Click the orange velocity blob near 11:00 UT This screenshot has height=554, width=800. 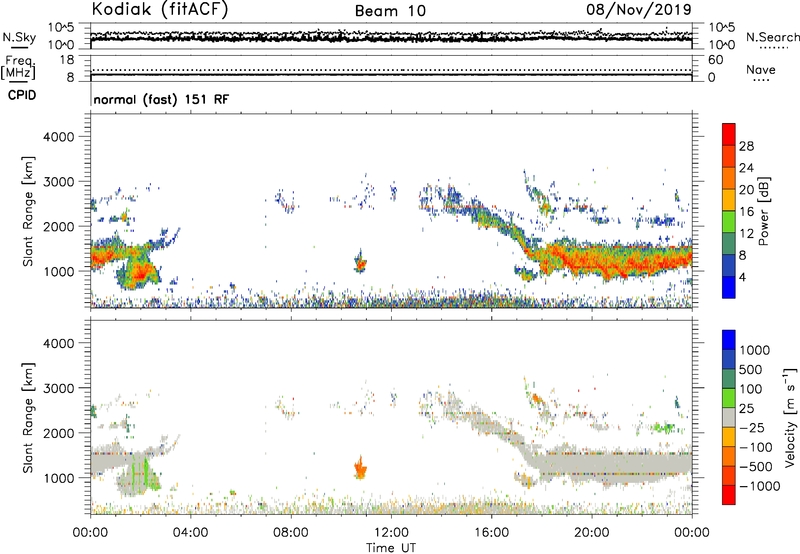360,470
